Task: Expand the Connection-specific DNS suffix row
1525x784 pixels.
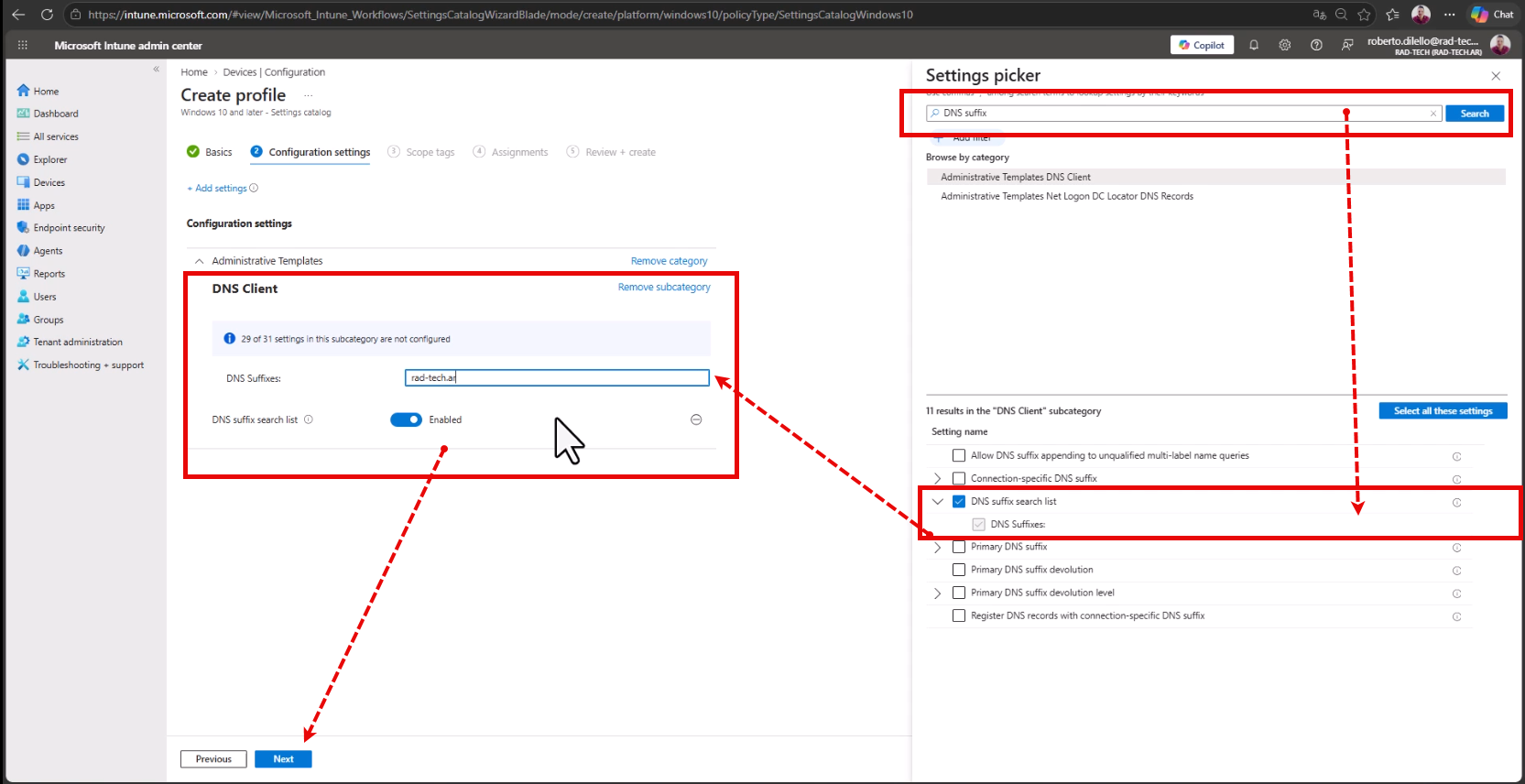Action: [937, 478]
